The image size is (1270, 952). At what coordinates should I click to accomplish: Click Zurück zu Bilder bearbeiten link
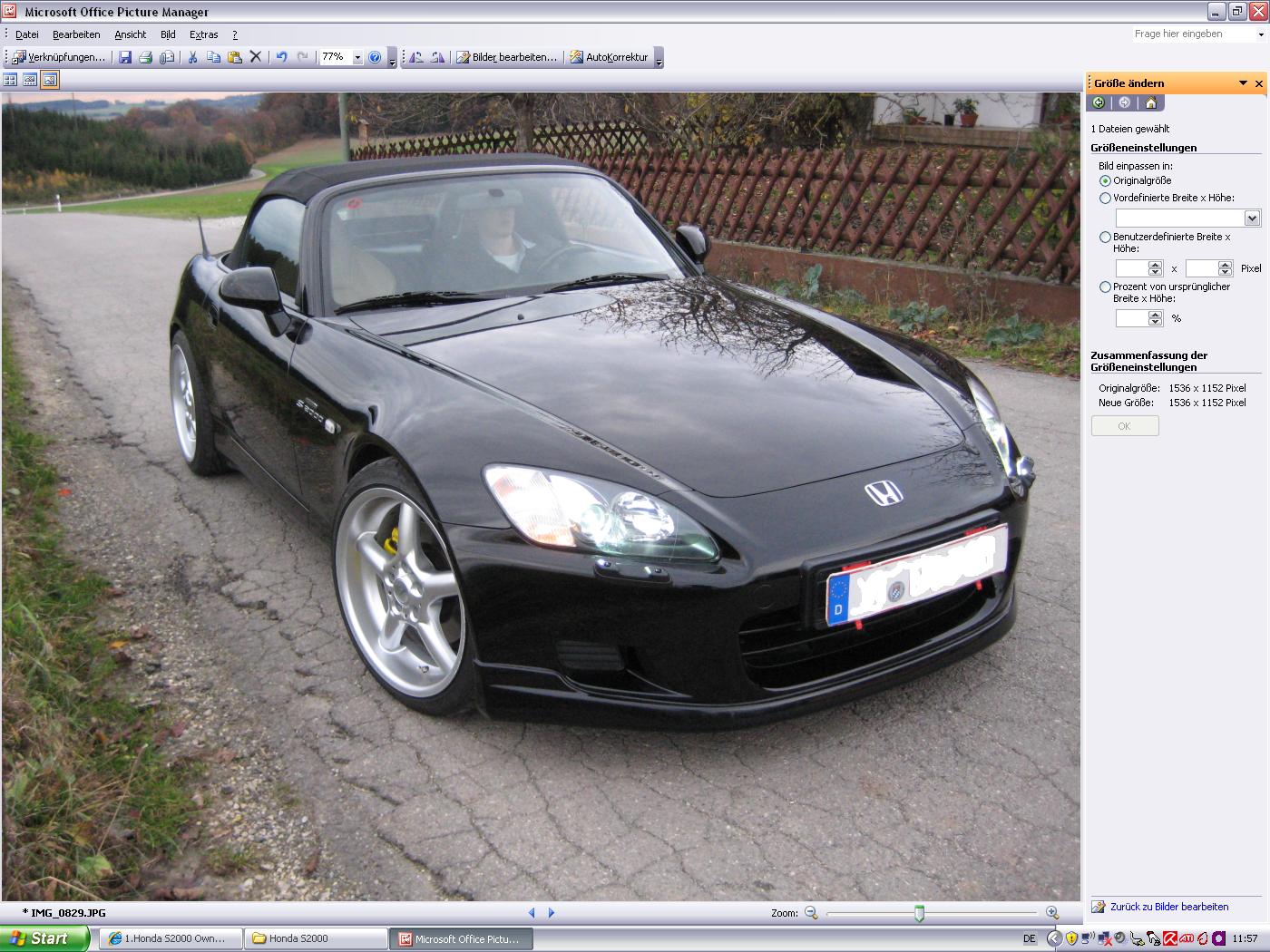point(1168,907)
